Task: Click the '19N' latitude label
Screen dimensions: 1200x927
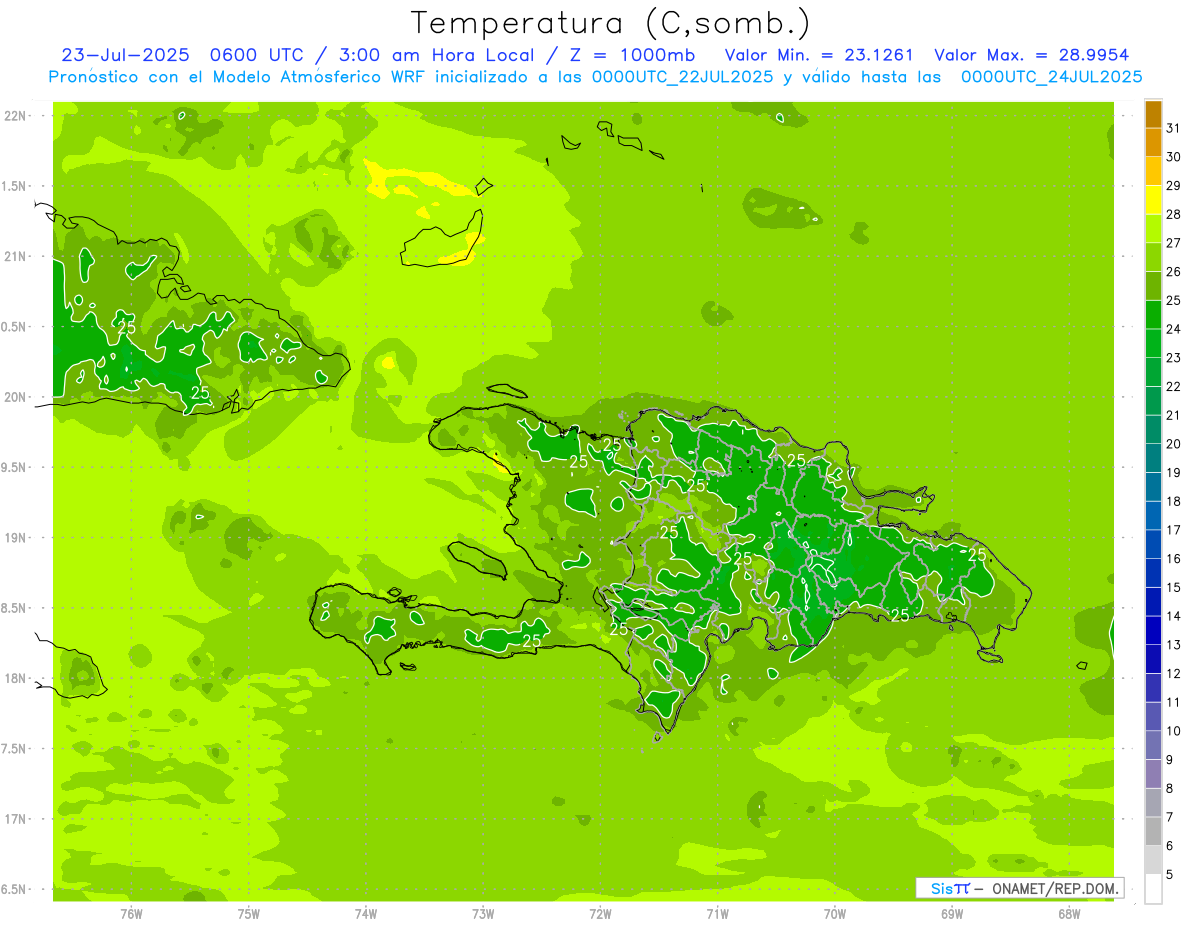Action: [16, 537]
